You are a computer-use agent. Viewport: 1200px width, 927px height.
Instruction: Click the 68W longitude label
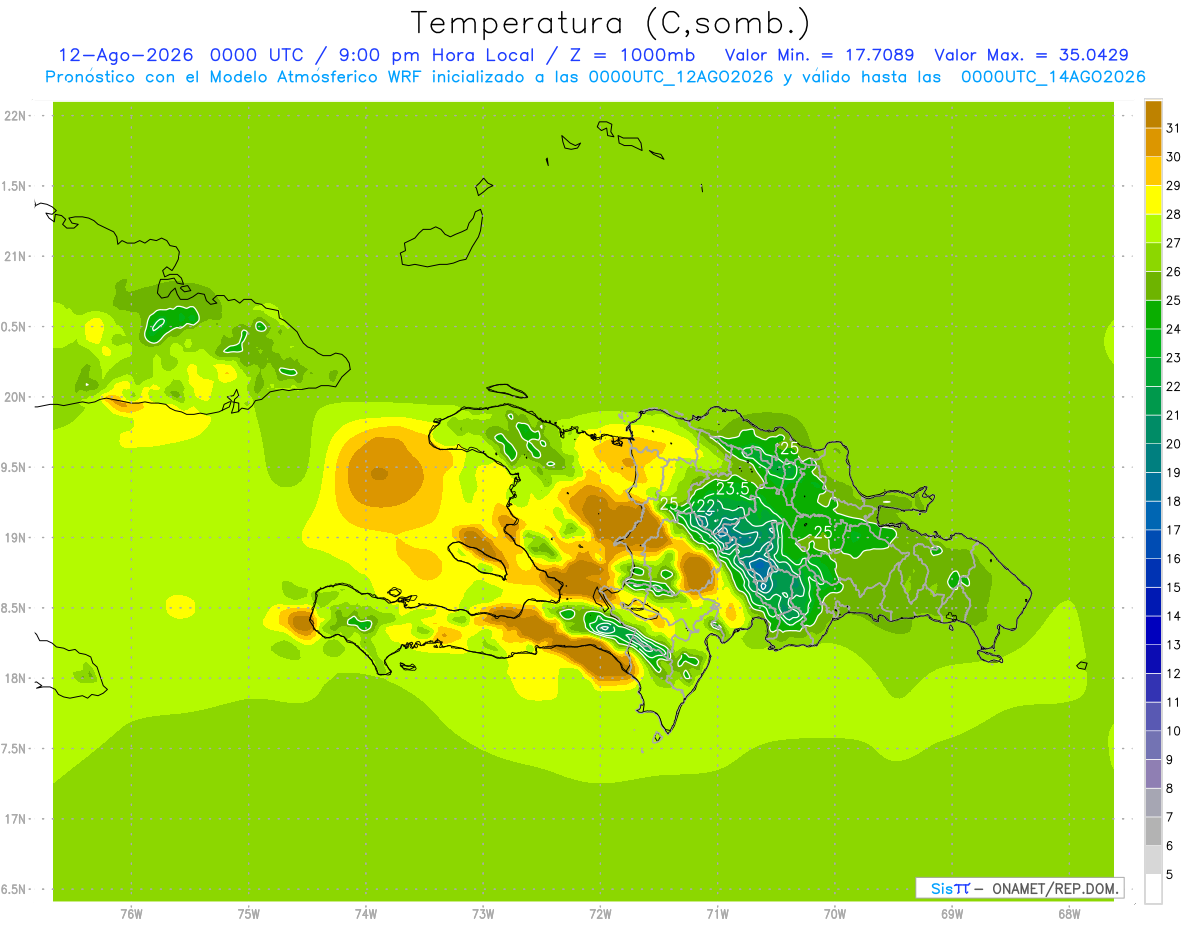pyautogui.click(x=1069, y=913)
